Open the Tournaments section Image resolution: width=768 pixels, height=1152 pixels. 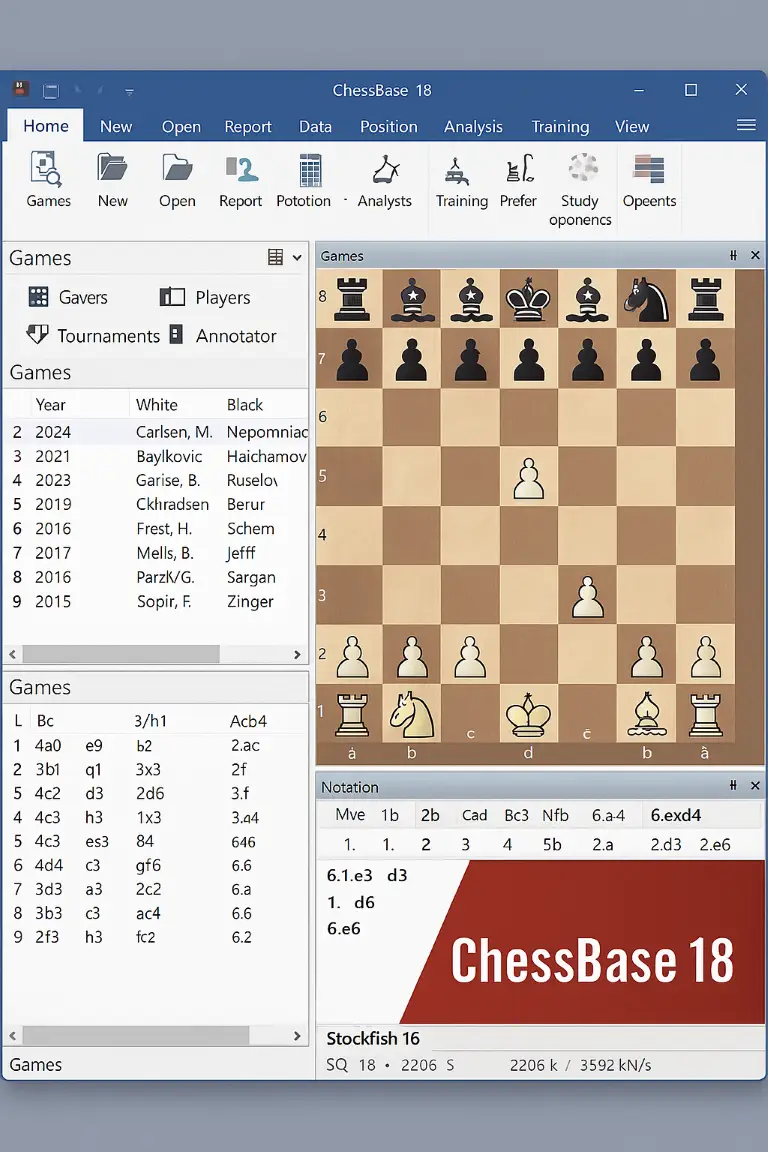[93, 336]
